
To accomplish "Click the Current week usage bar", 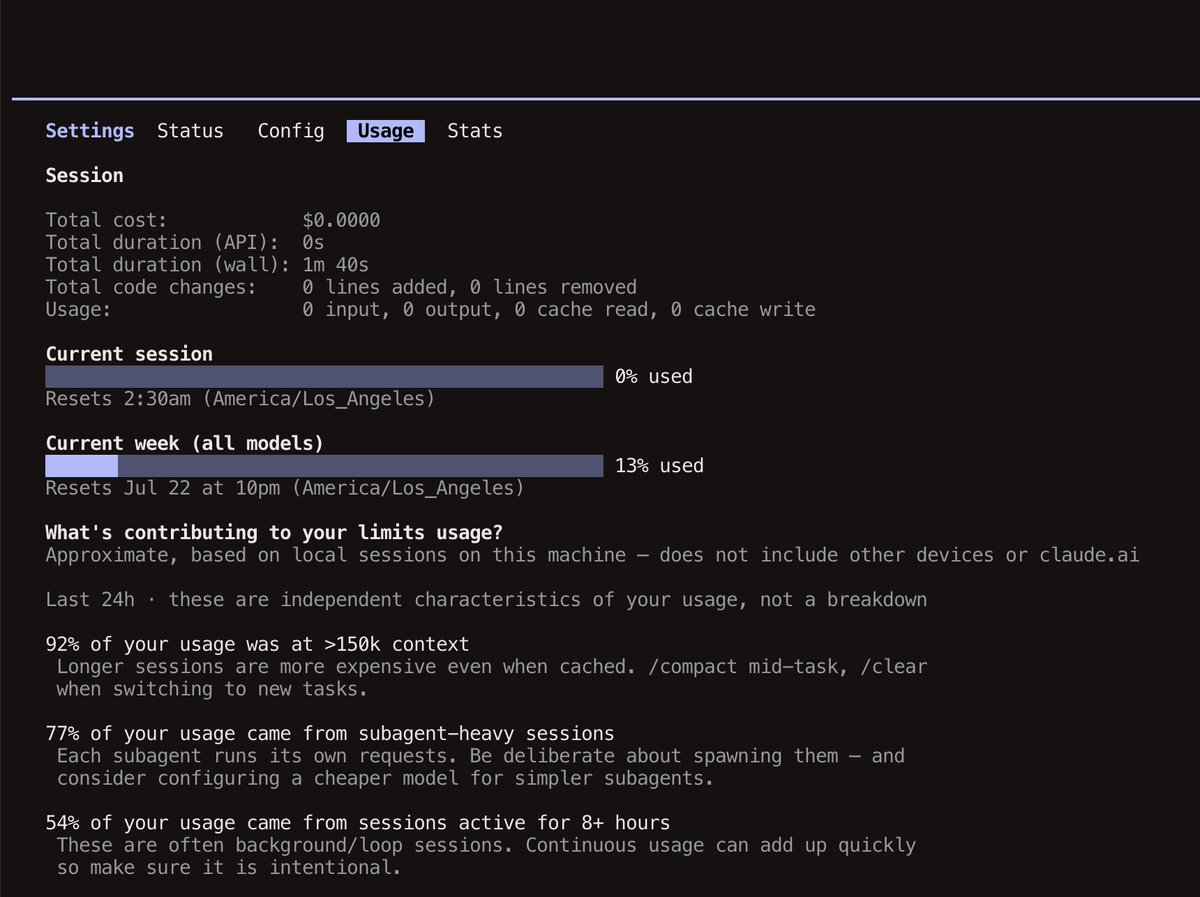I will click(324, 466).
